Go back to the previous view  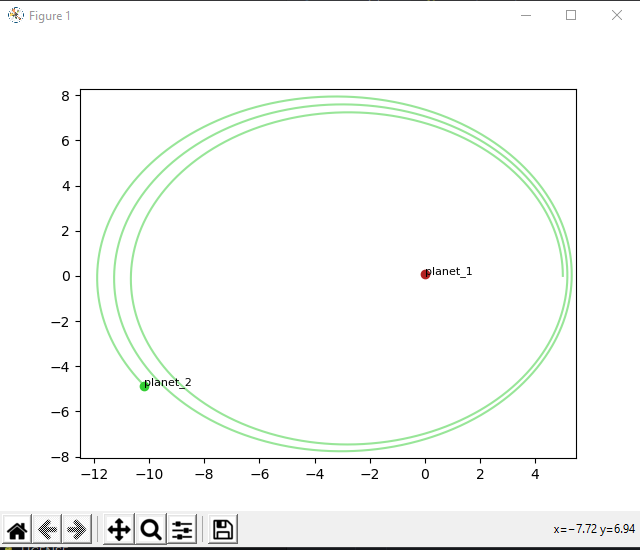click(47, 530)
